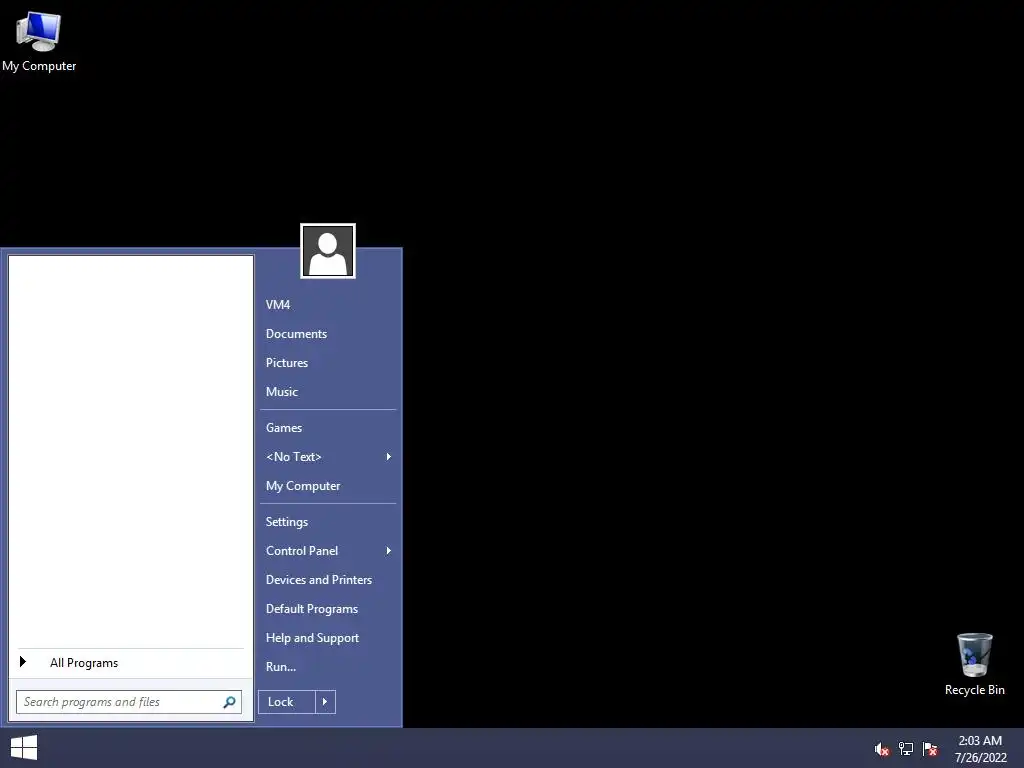Open the Action Center flag icon
This screenshot has height=768, width=1024.
click(930, 749)
